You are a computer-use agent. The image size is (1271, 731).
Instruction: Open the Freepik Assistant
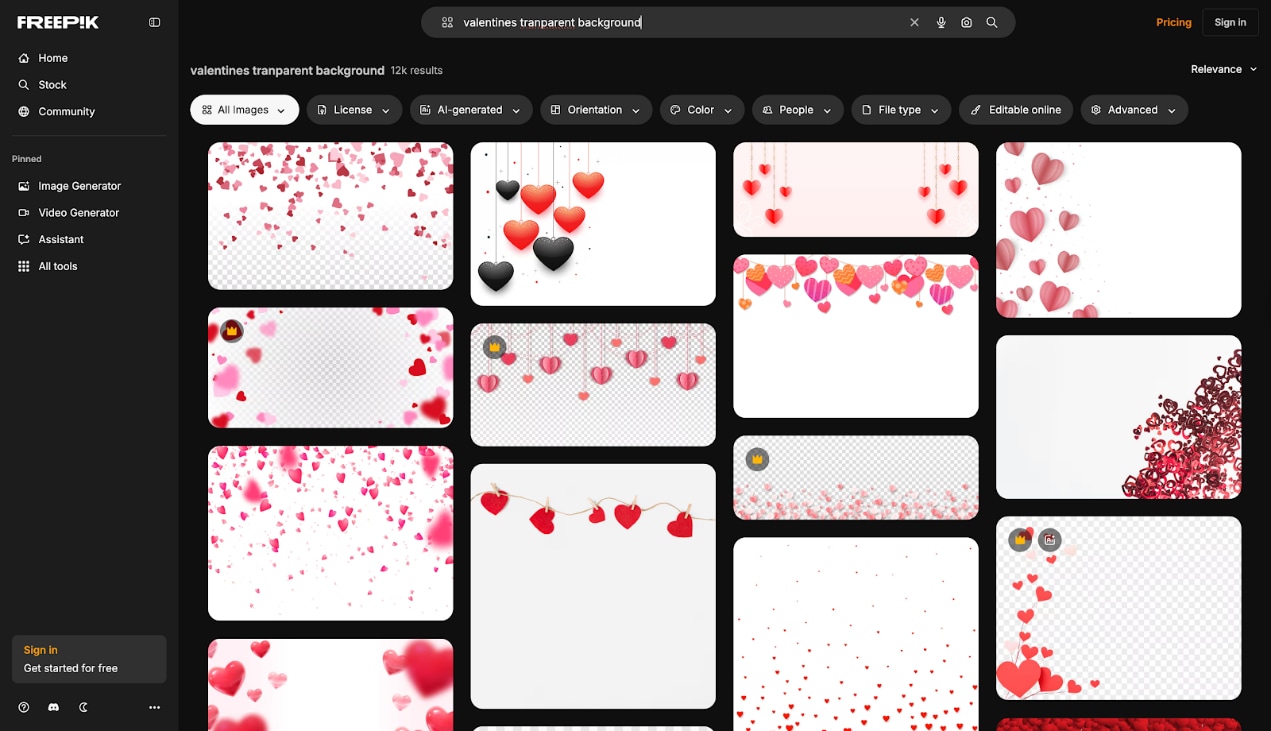[x=62, y=239]
